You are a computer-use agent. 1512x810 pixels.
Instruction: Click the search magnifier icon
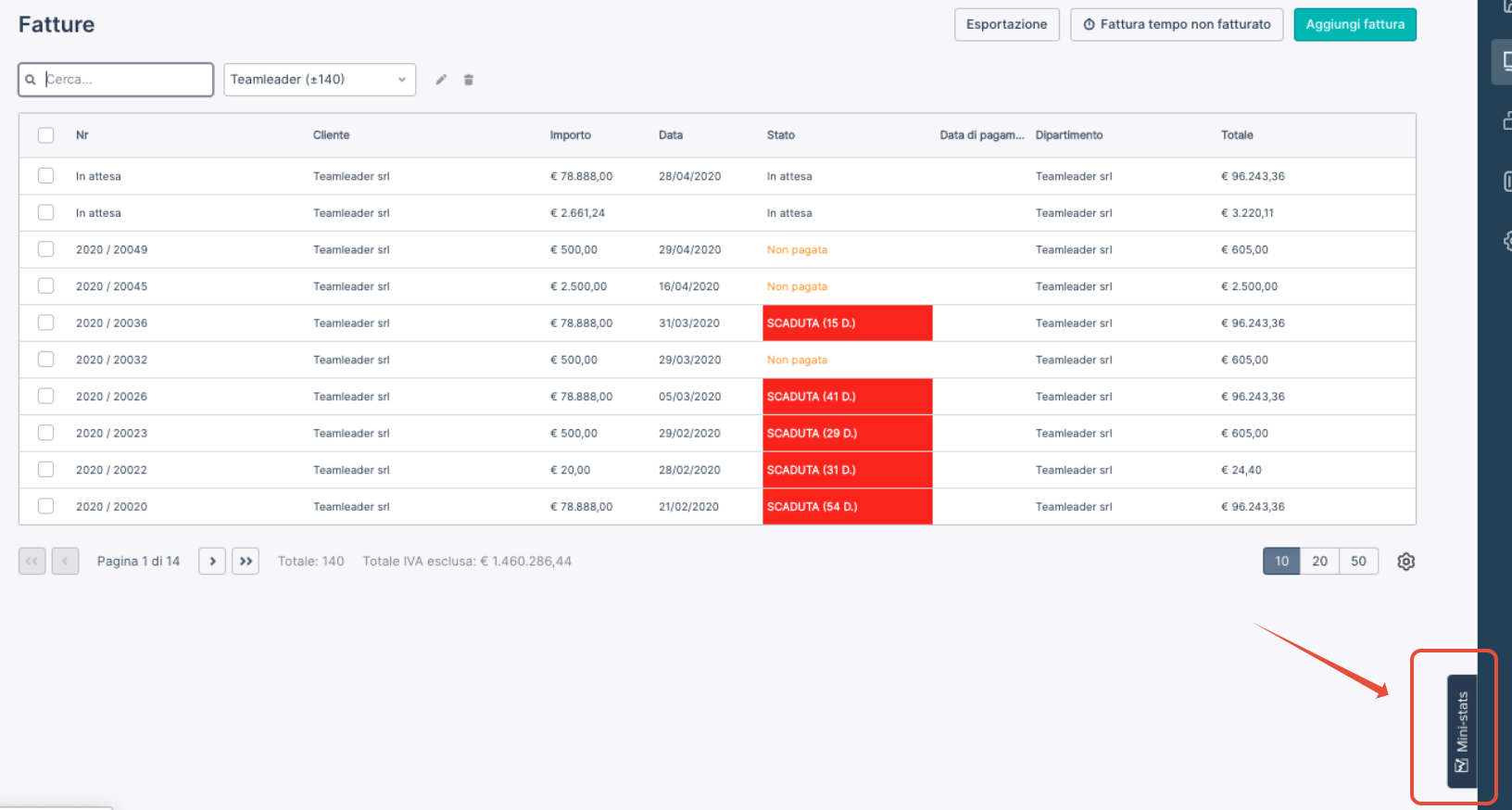tap(31, 80)
